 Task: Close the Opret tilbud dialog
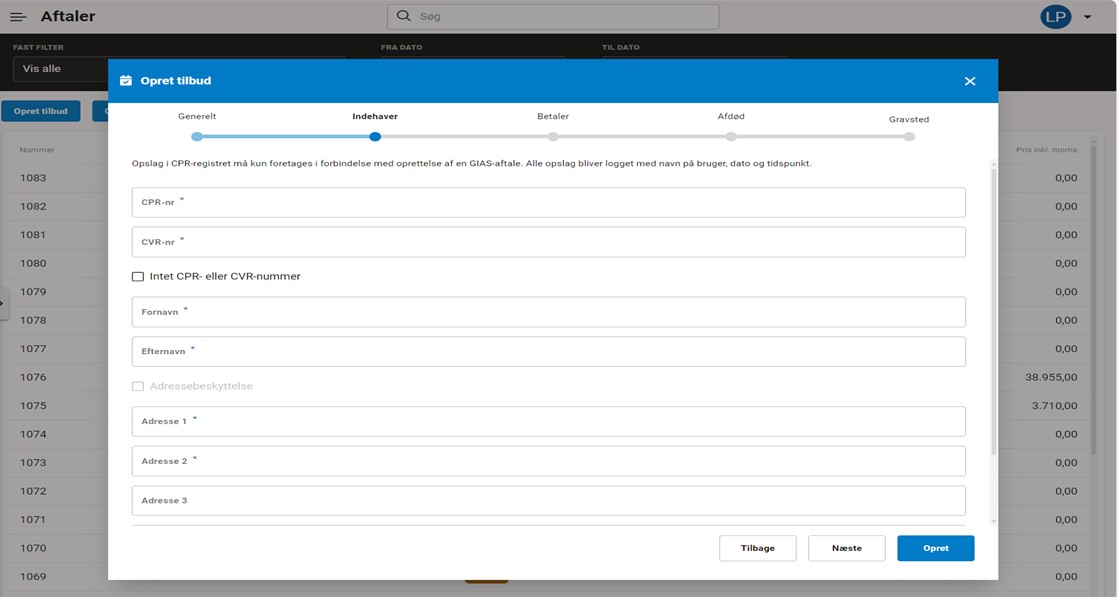970,81
